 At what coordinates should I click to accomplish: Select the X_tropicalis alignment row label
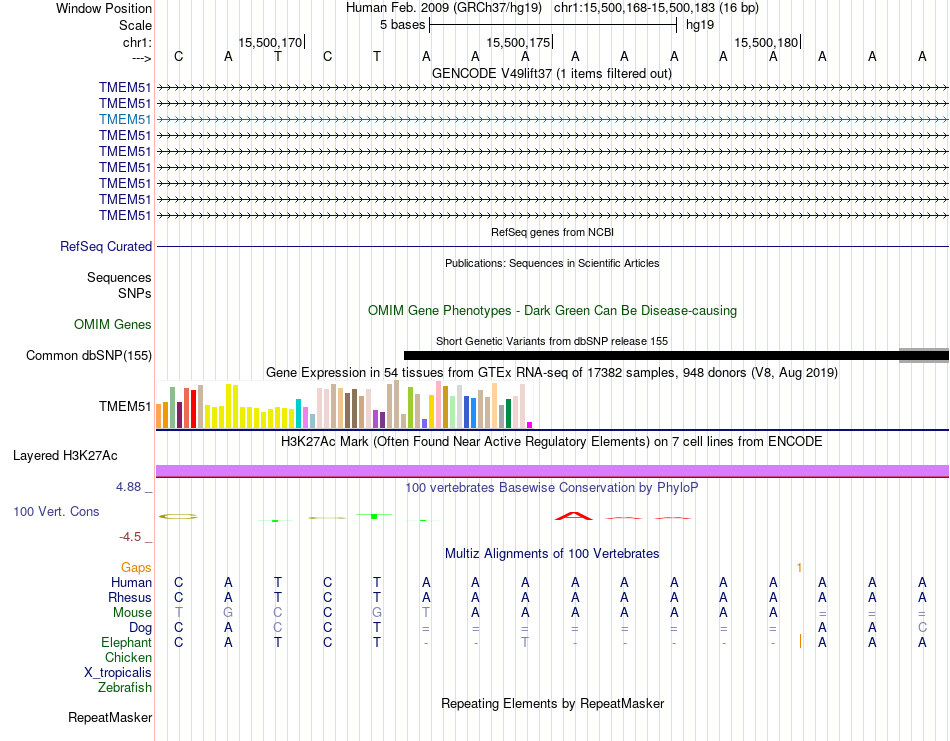pyautogui.click(x=118, y=673)
